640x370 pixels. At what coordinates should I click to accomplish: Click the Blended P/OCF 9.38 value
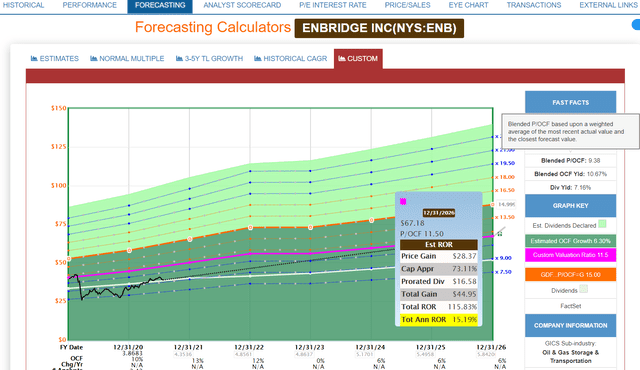(x=594, y=161)
